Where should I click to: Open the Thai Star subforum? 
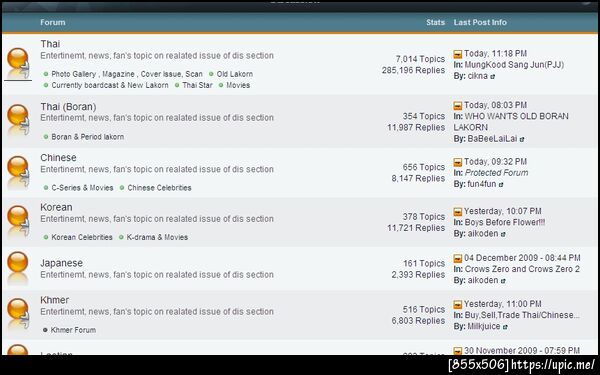click(197, 85)
